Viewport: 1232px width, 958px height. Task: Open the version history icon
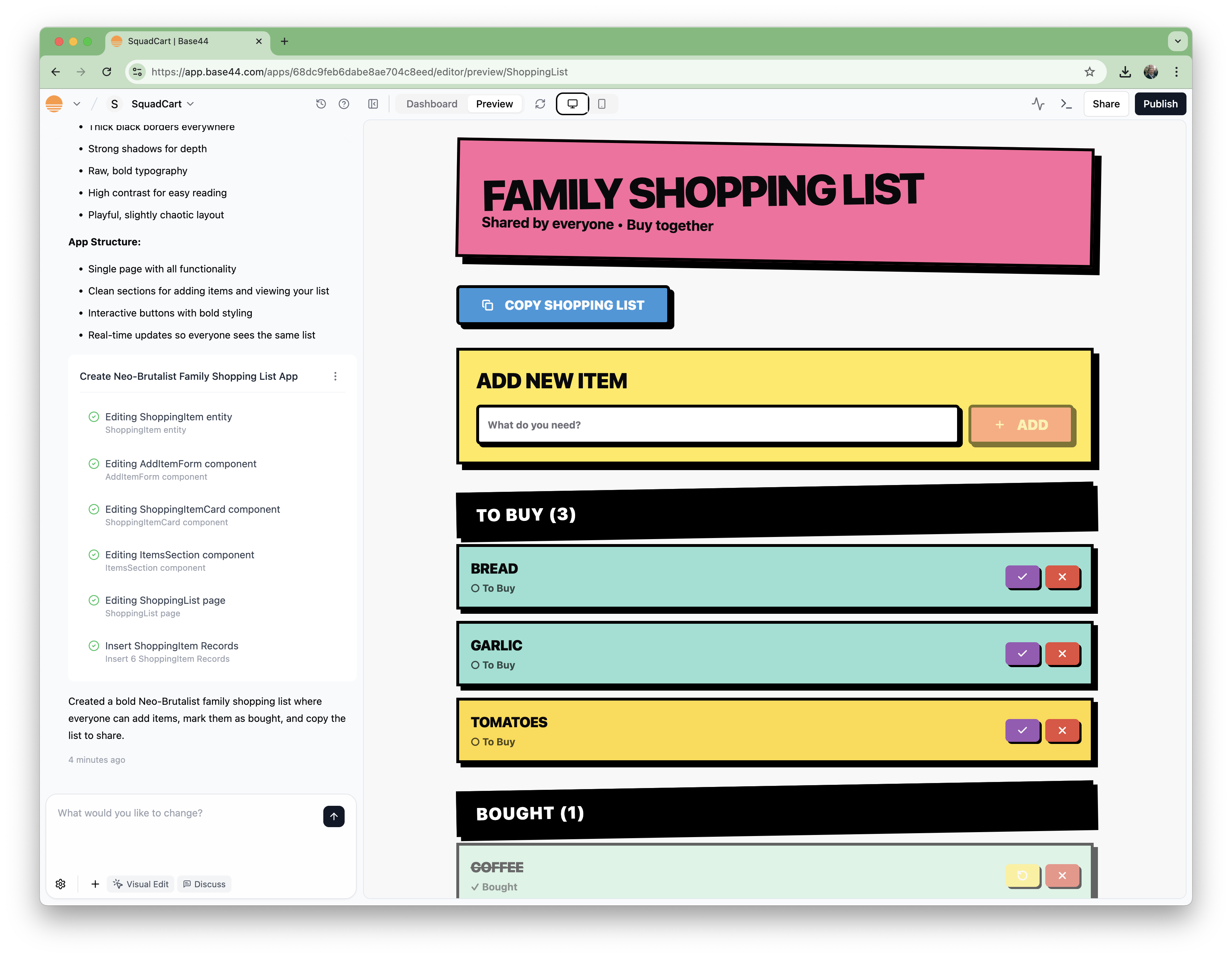pyautogui.click(x=321, y=104)
